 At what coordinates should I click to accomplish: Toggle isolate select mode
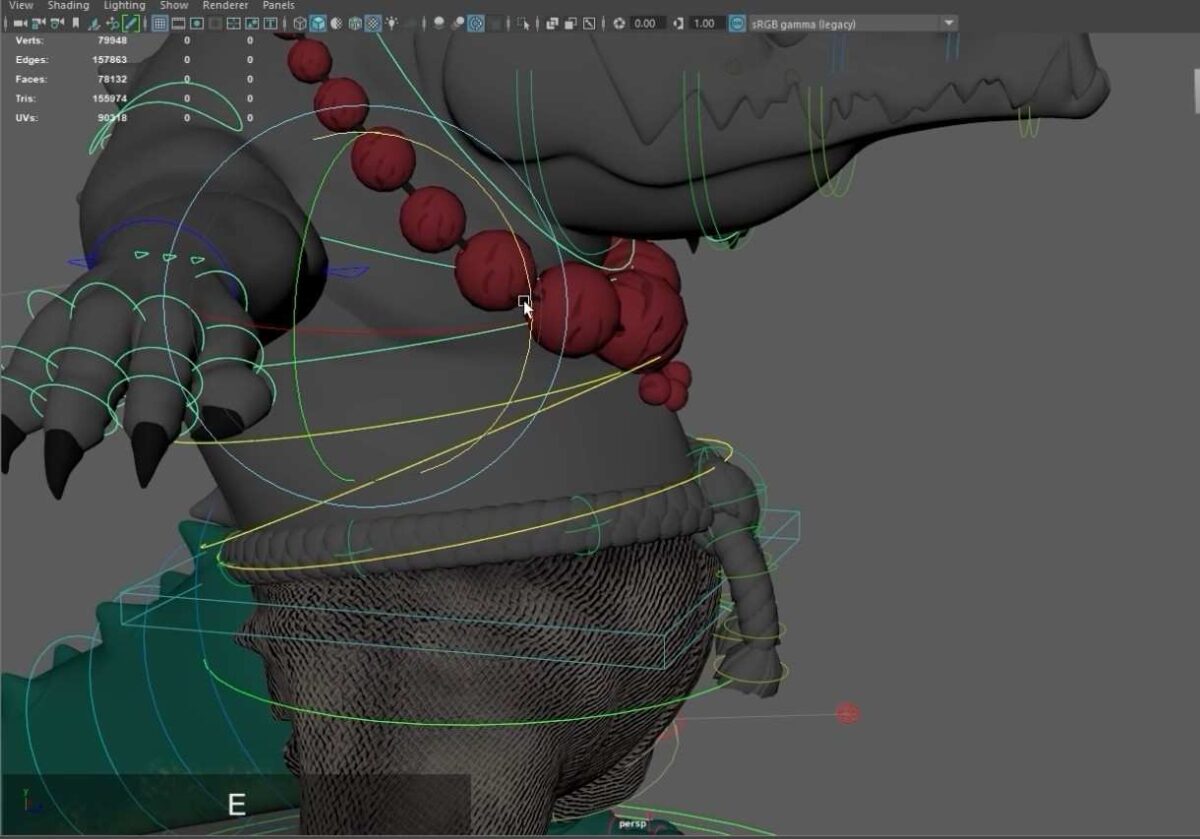(524, 23)
